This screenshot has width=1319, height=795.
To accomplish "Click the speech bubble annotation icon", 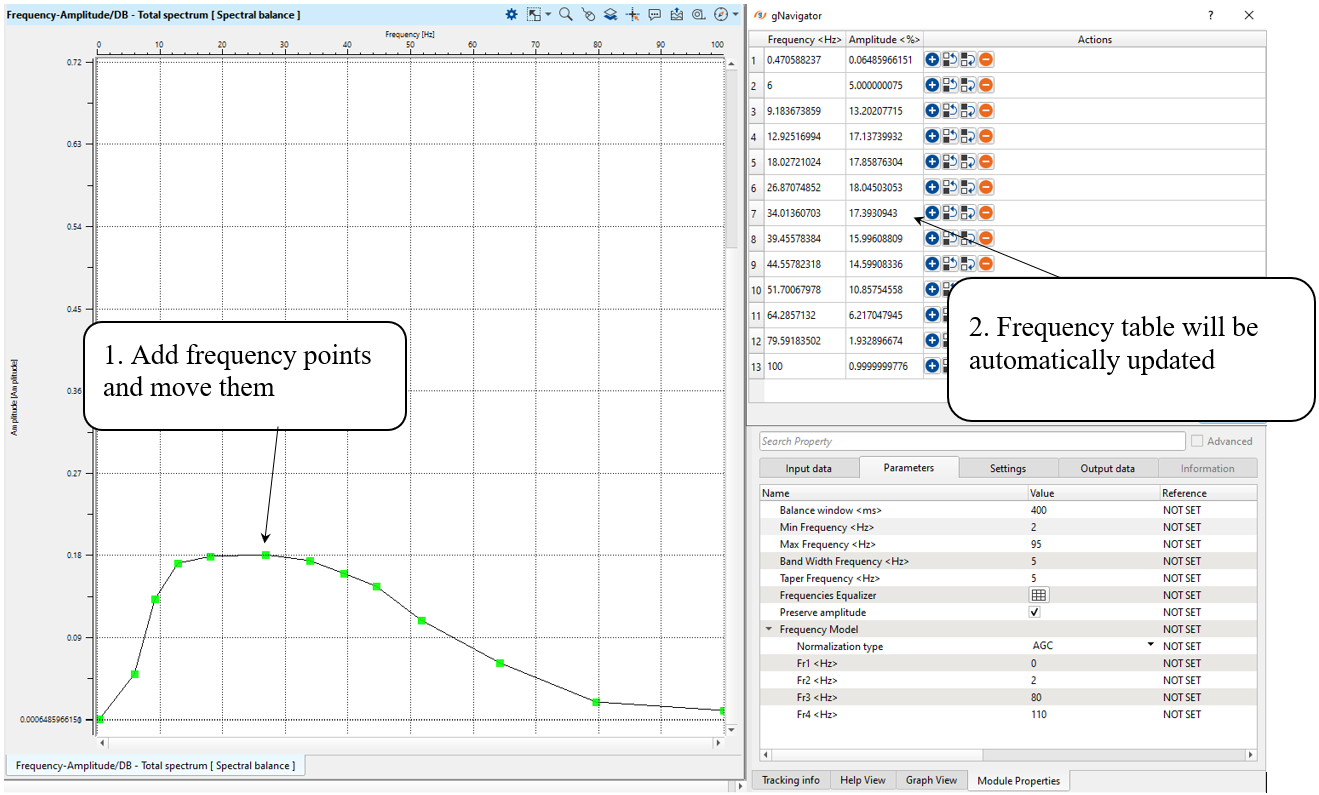I will [x=654, y=15].
